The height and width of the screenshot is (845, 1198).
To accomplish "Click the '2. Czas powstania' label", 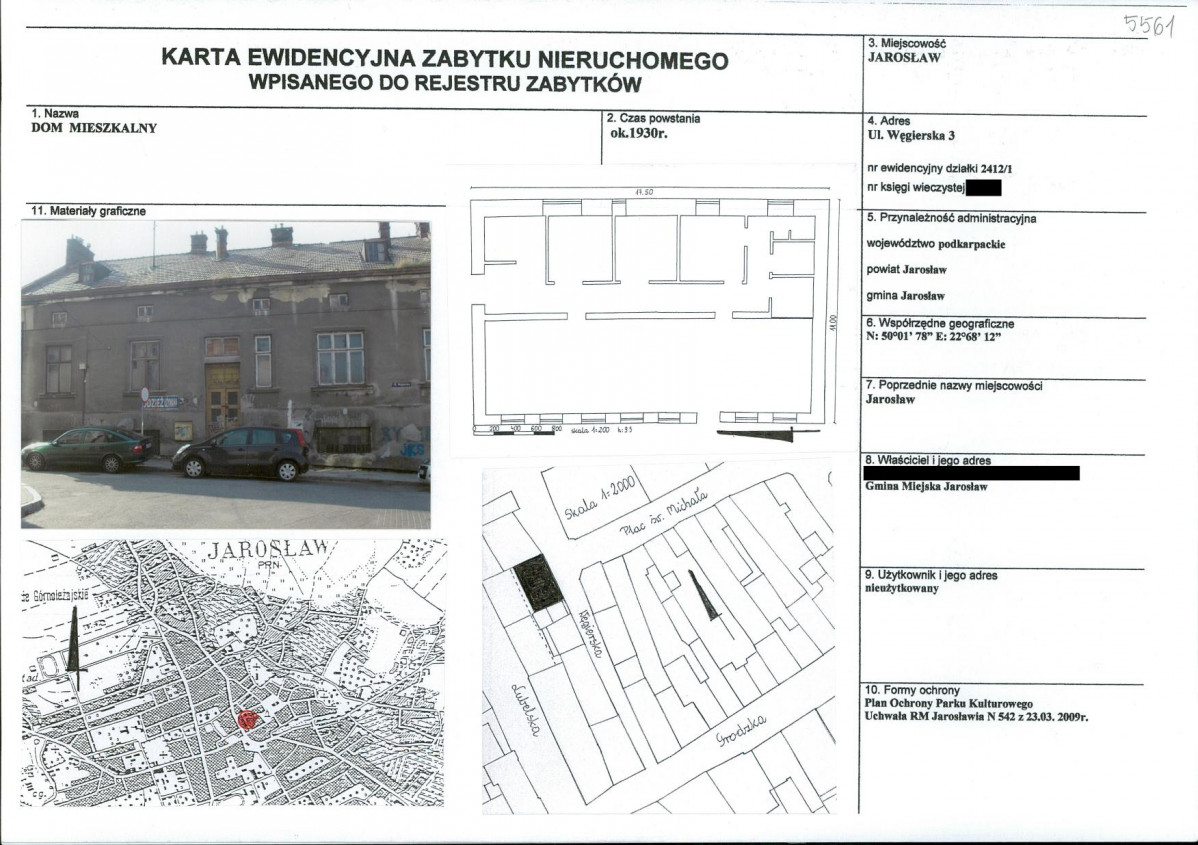I will coord(653,118).
